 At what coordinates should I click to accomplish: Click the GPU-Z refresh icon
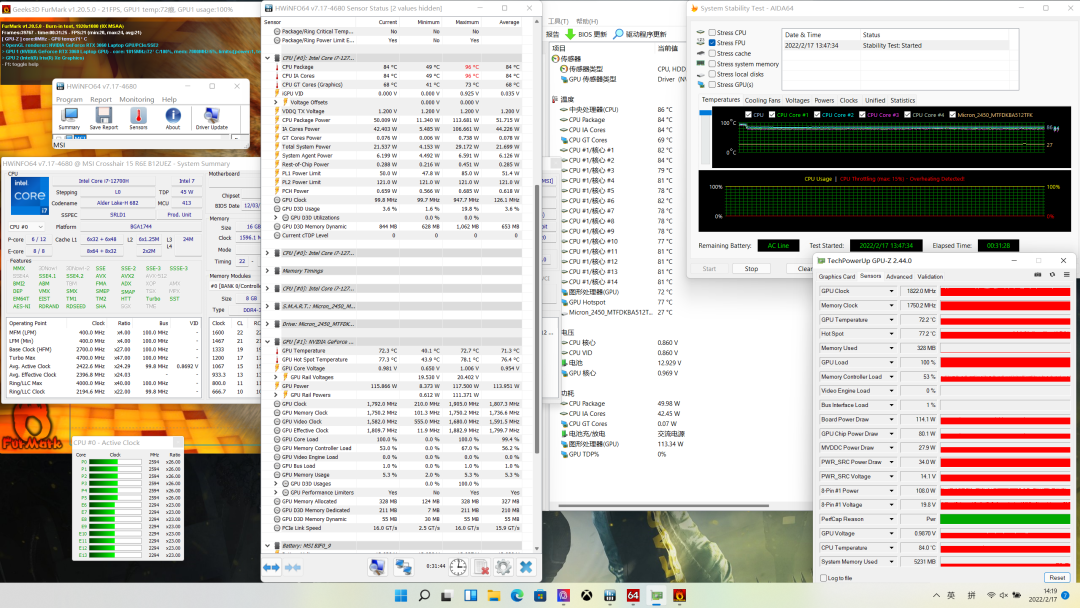[1052, 275]
